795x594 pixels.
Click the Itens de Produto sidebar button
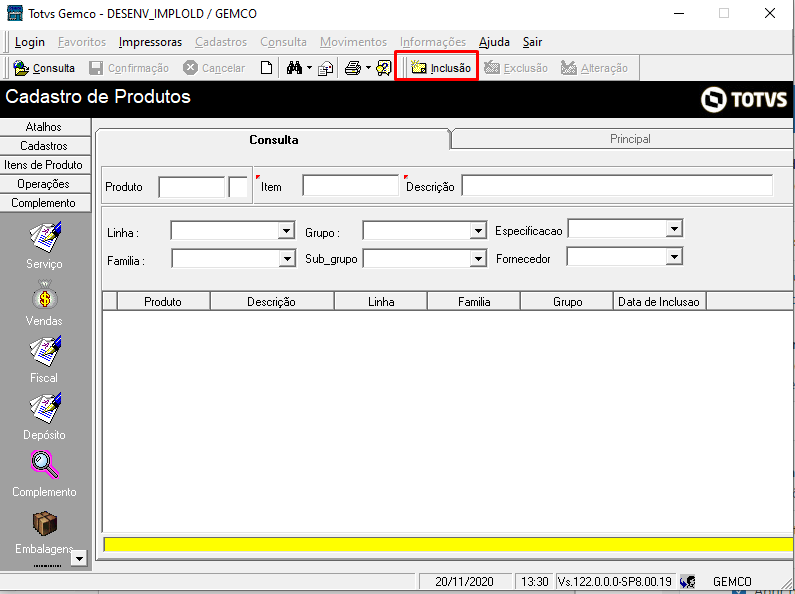tap(45, 165)
